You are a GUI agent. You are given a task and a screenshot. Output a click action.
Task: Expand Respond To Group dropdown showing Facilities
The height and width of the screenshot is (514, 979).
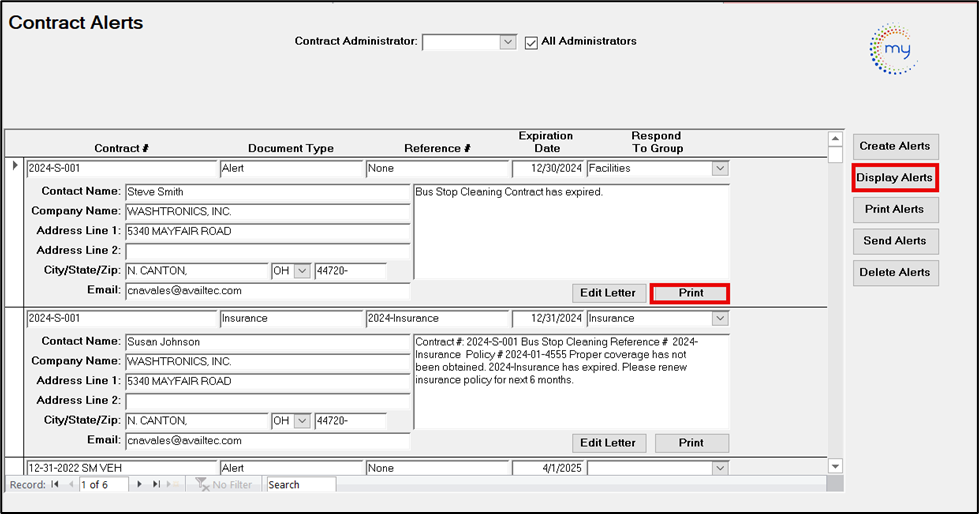point(719,169)
